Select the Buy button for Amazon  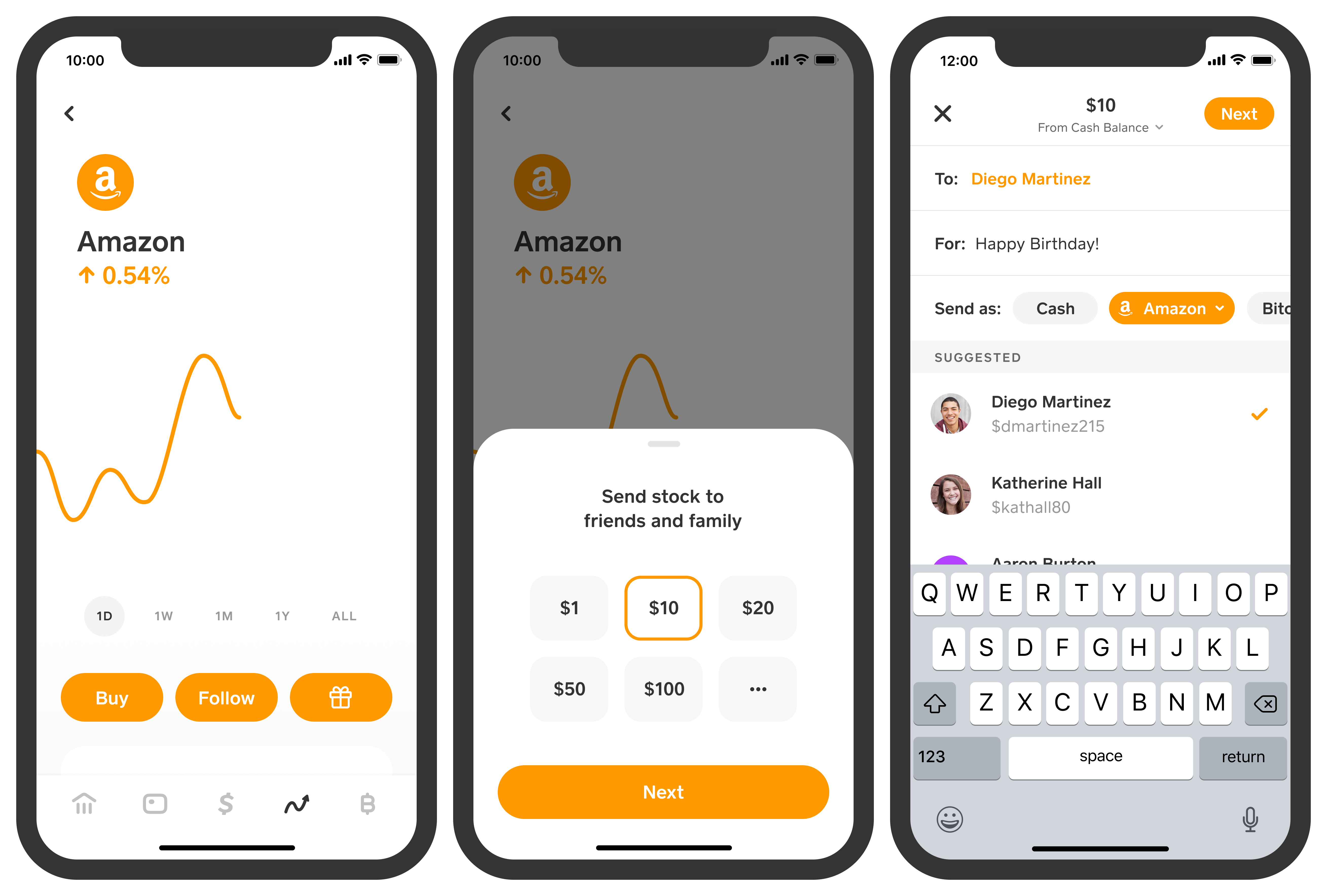click(112, 697)
